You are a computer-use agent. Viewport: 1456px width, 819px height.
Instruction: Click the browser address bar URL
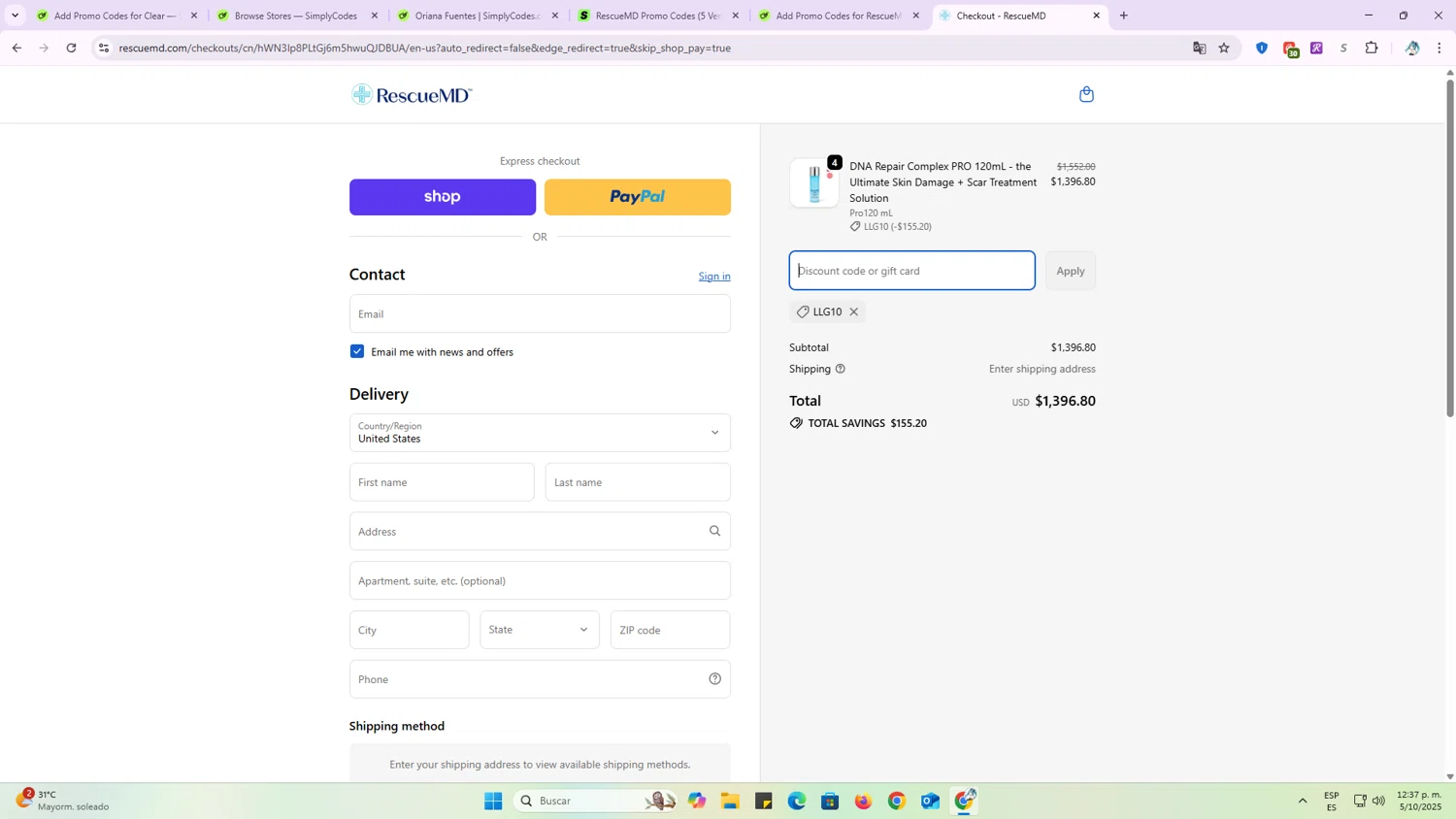(425, 48)
